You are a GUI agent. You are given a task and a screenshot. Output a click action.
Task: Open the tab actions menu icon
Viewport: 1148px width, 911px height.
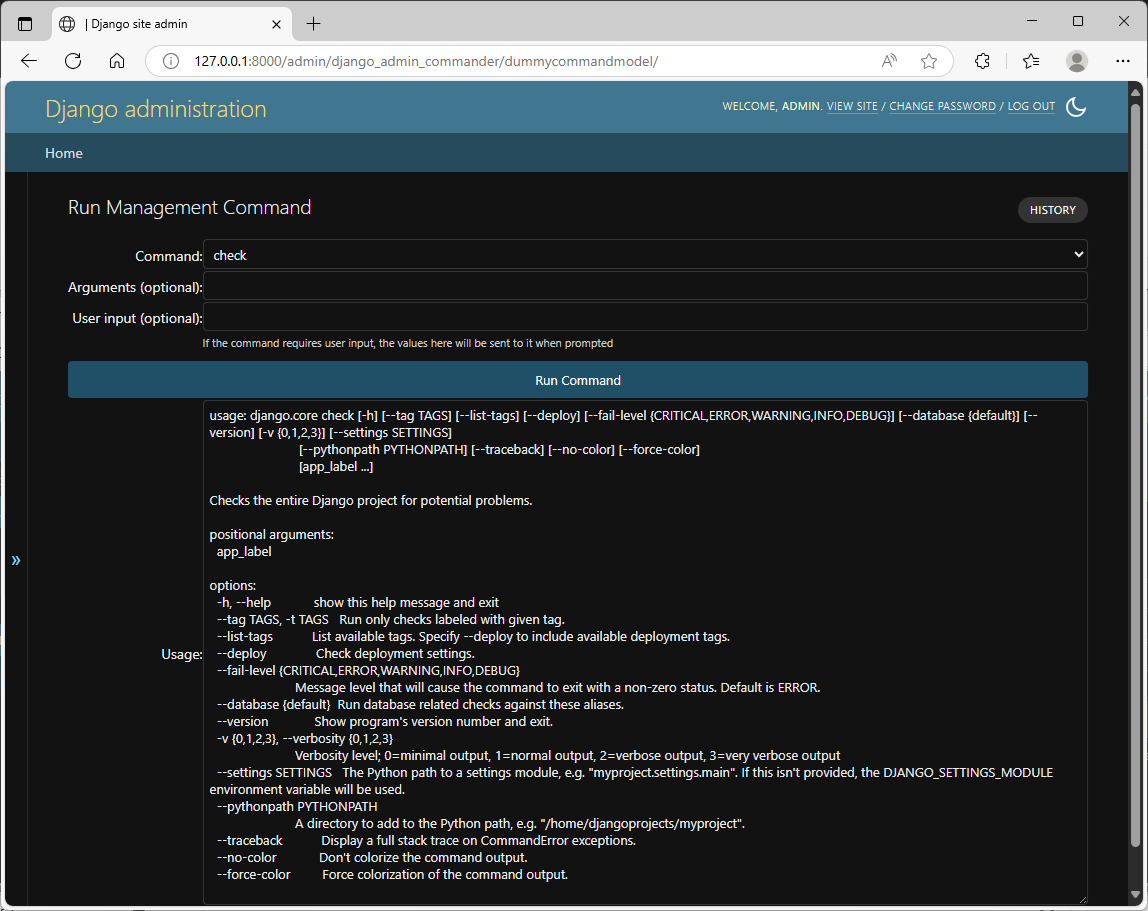pos(25,24)
